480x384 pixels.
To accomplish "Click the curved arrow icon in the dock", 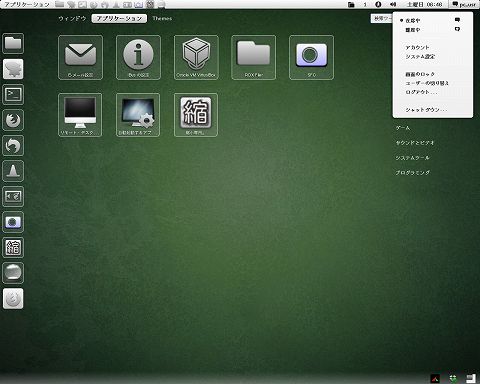I will coord(13,145).
